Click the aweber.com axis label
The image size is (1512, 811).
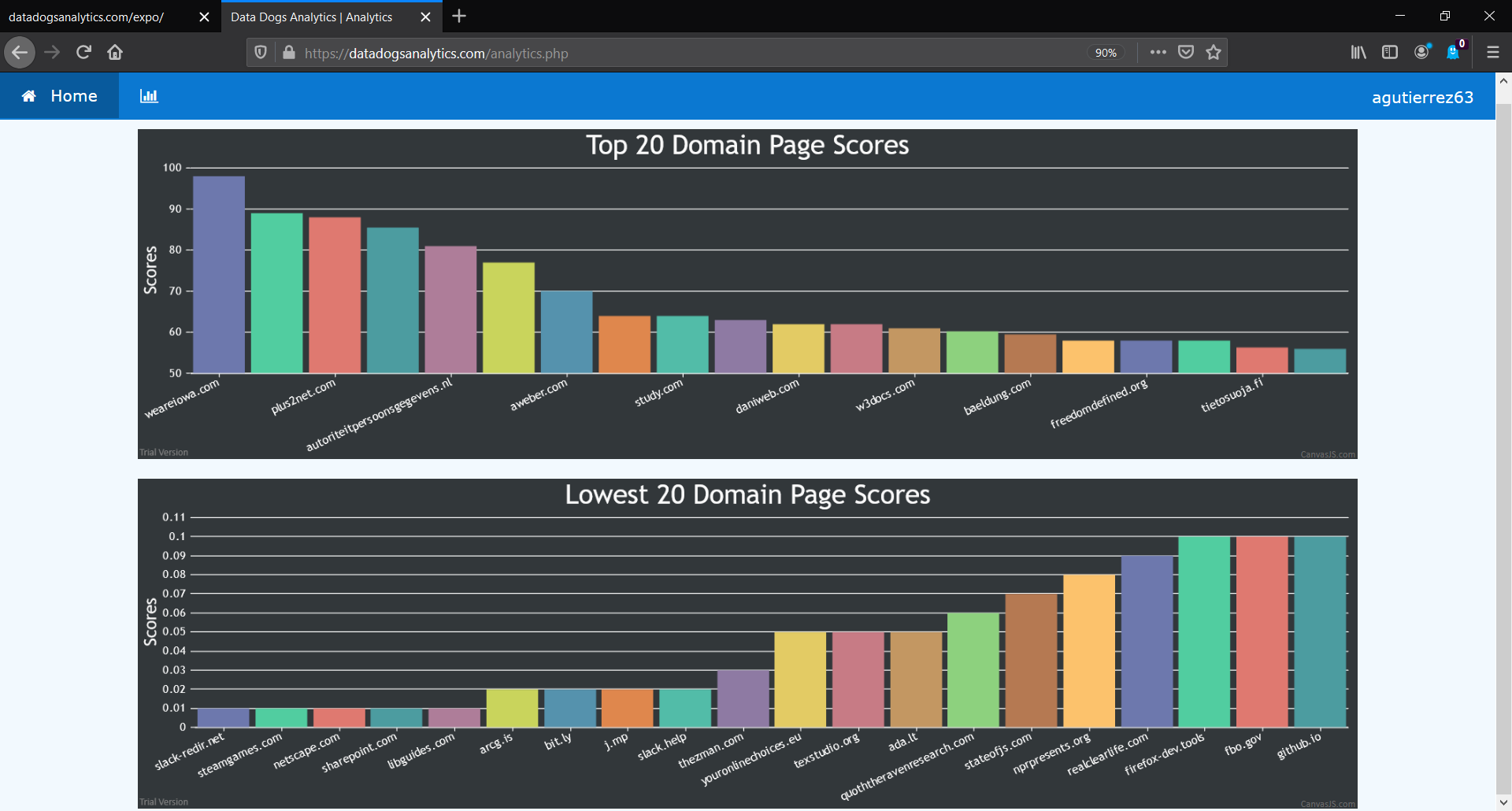tap(539, 394)
